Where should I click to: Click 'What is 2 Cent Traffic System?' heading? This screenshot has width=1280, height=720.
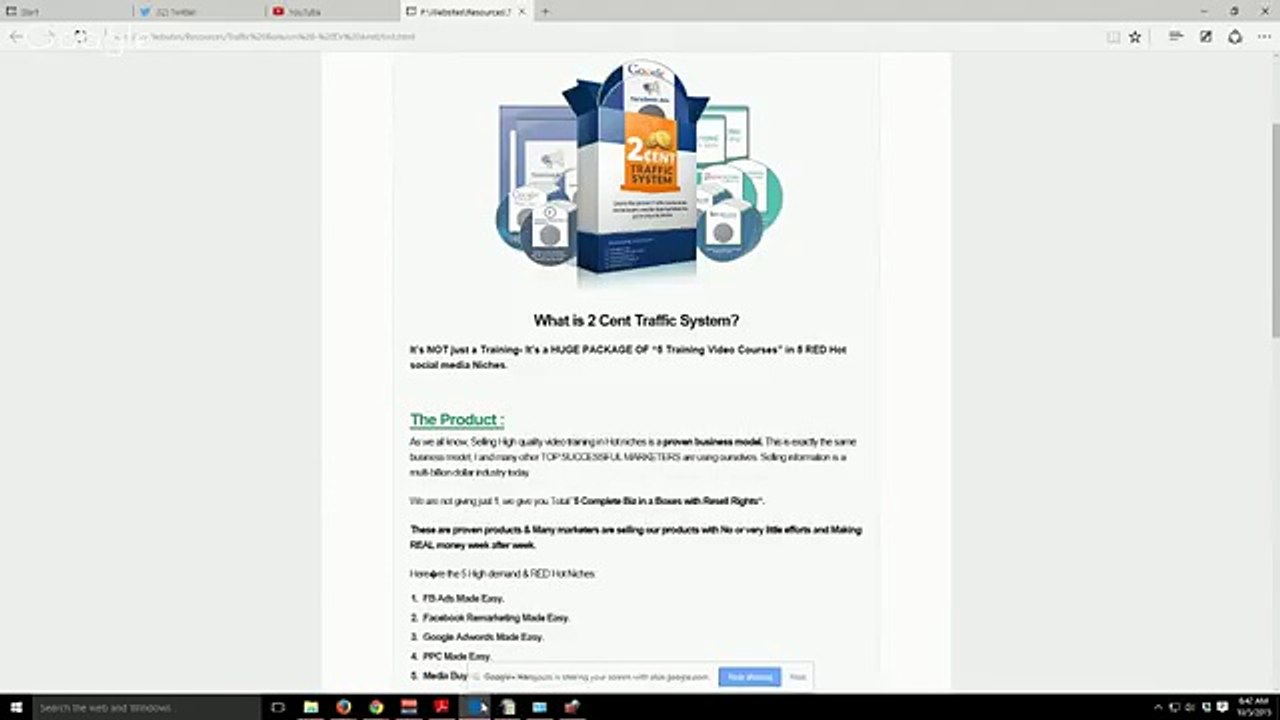pos(636,321)
